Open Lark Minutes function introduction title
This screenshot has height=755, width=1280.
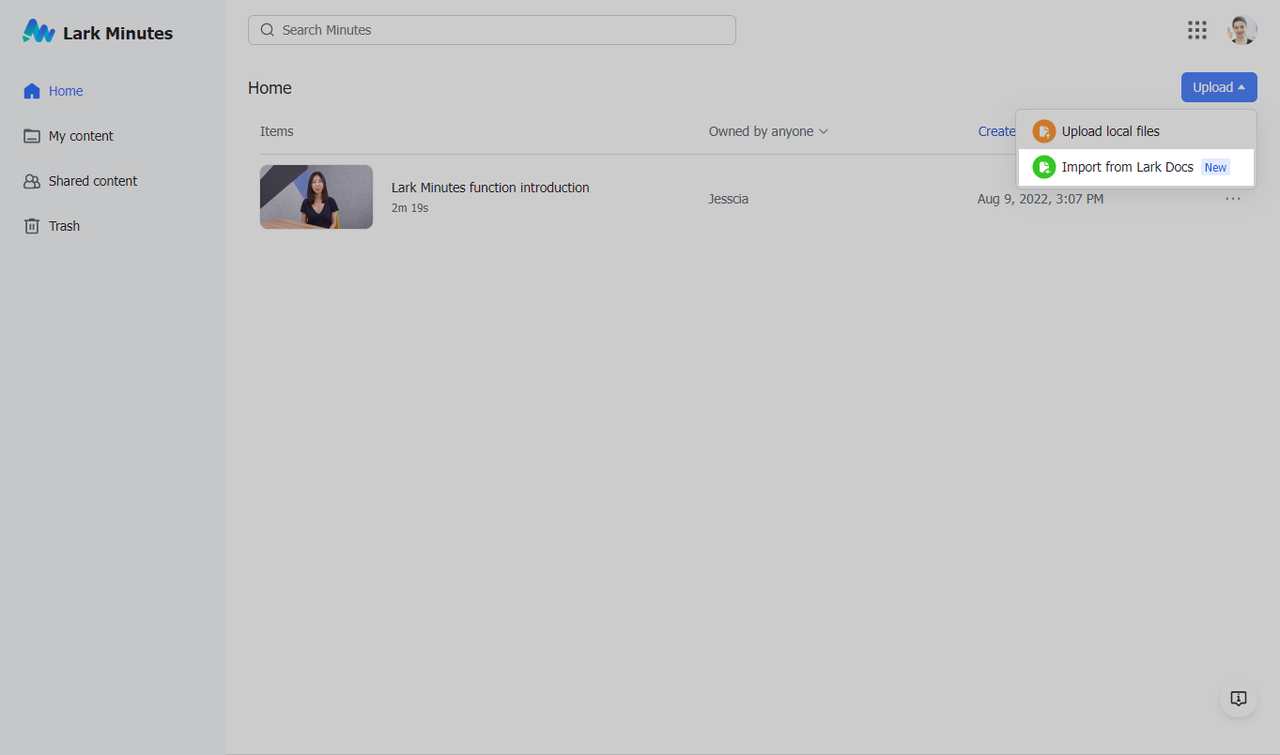pos(490,187)
